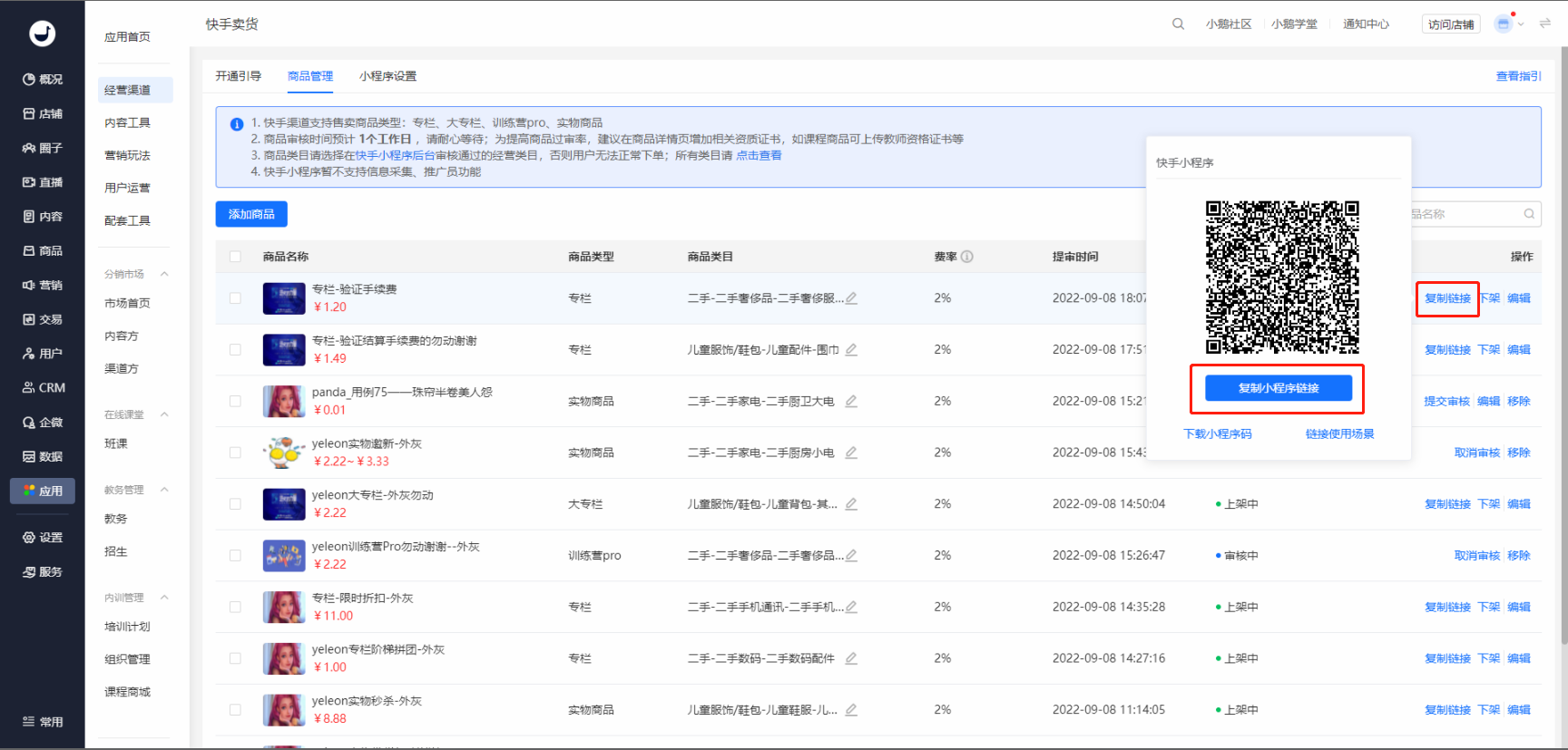
Task: Open the account avatar dropdown
Action: (x=1509, y=24)
